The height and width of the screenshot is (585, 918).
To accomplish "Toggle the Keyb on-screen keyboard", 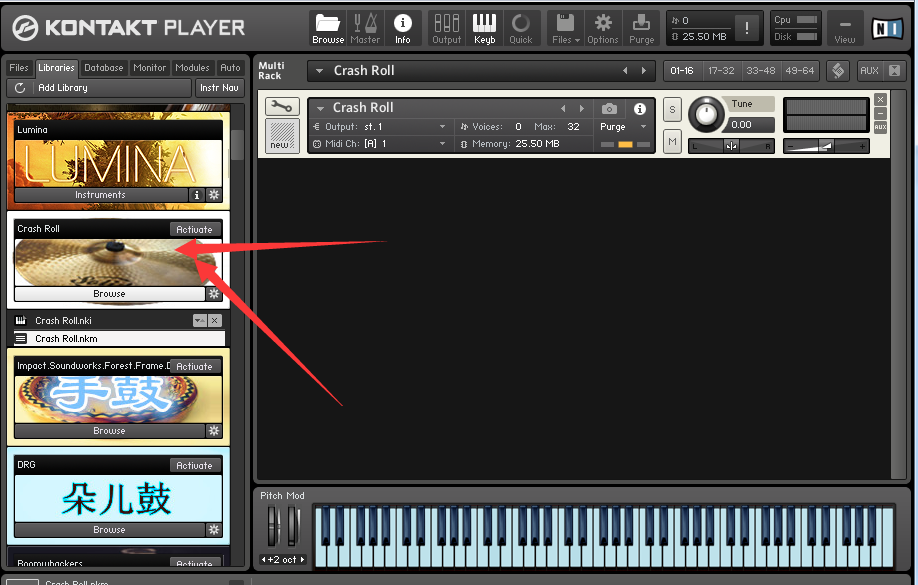I will [484, 28].
